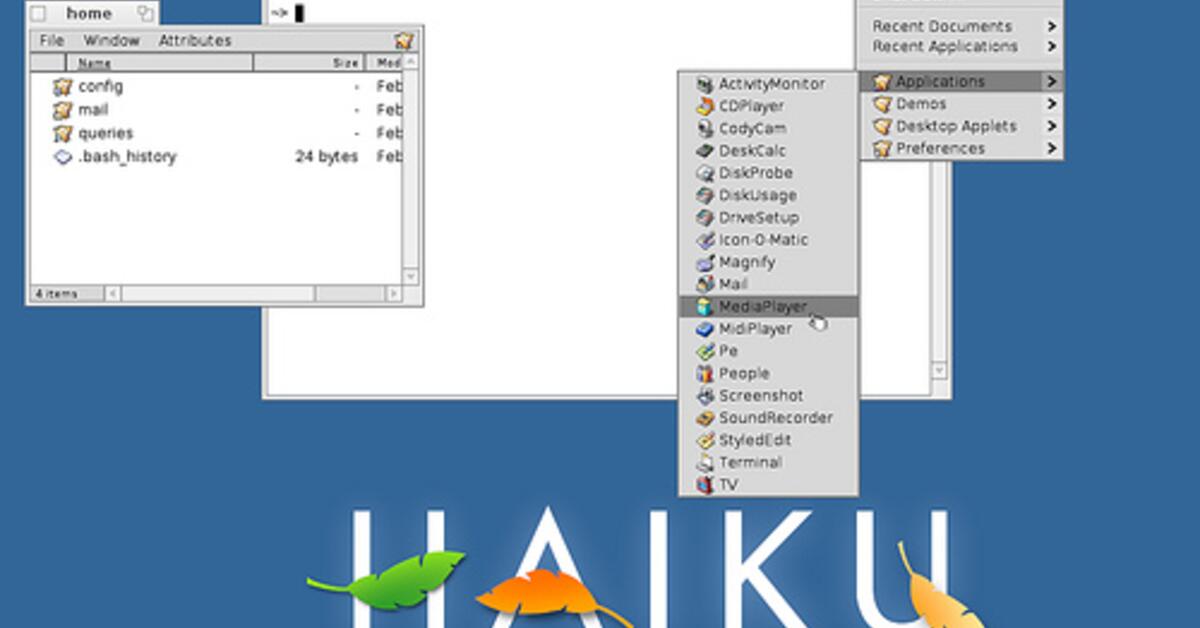The height and width of the screenshot is (628, 1200).
Task: Open MidiPlayer via its icon
Action: point(704,329)
